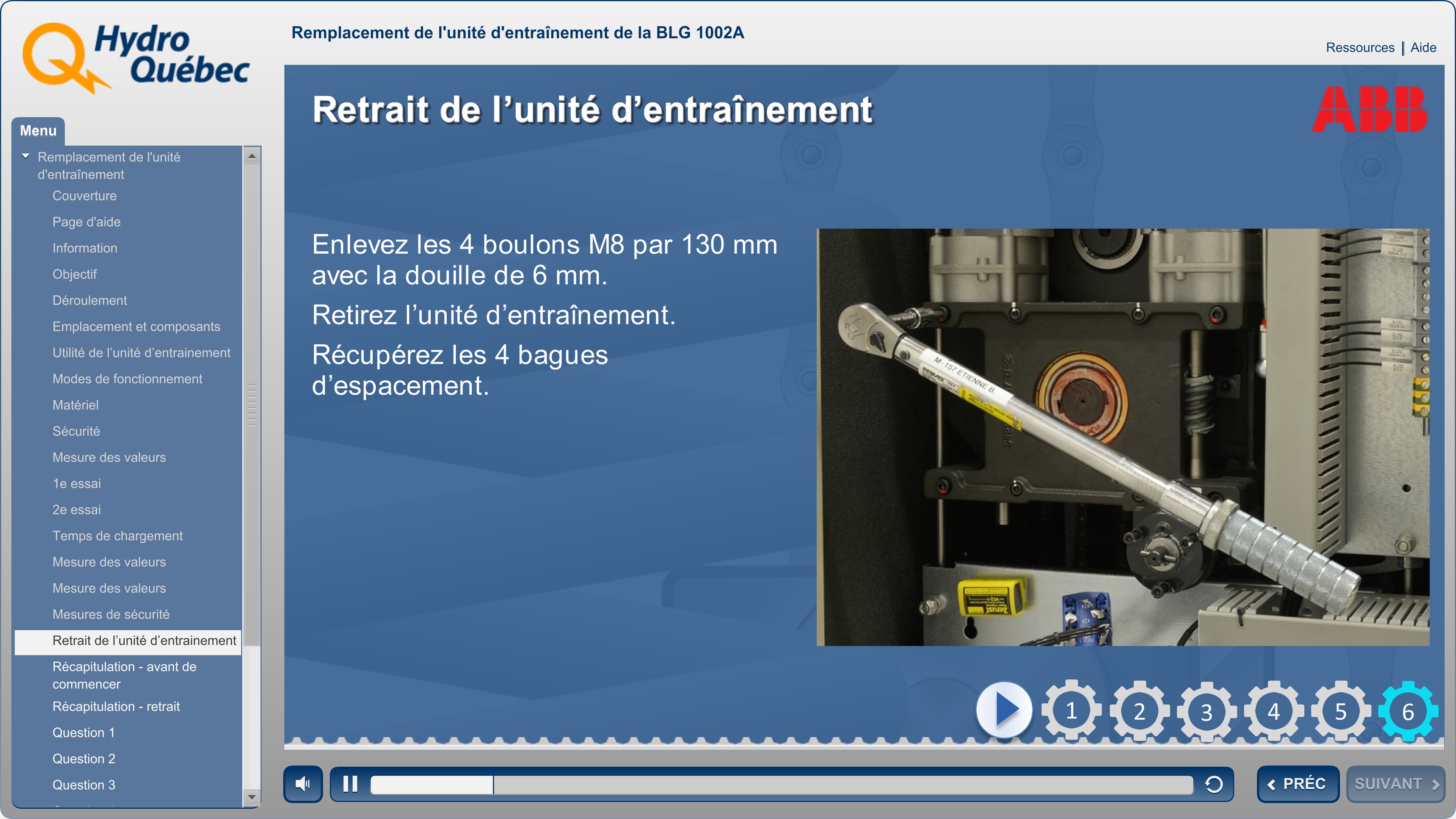The height and width of the screenshot is (819, 1456).
Task: Click the blue play arrow step button
Action: click(1004, 710)
